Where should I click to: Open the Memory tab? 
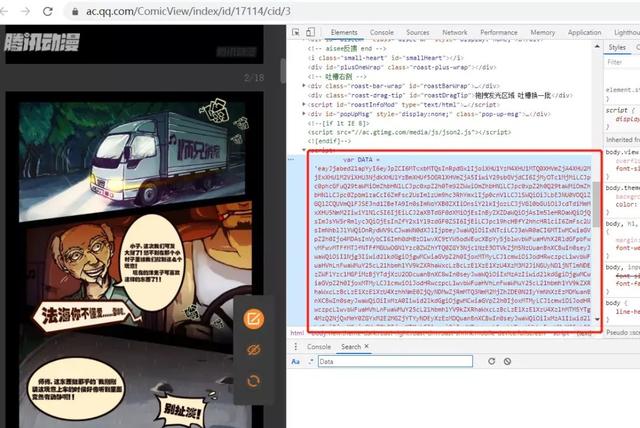[542, 32]
